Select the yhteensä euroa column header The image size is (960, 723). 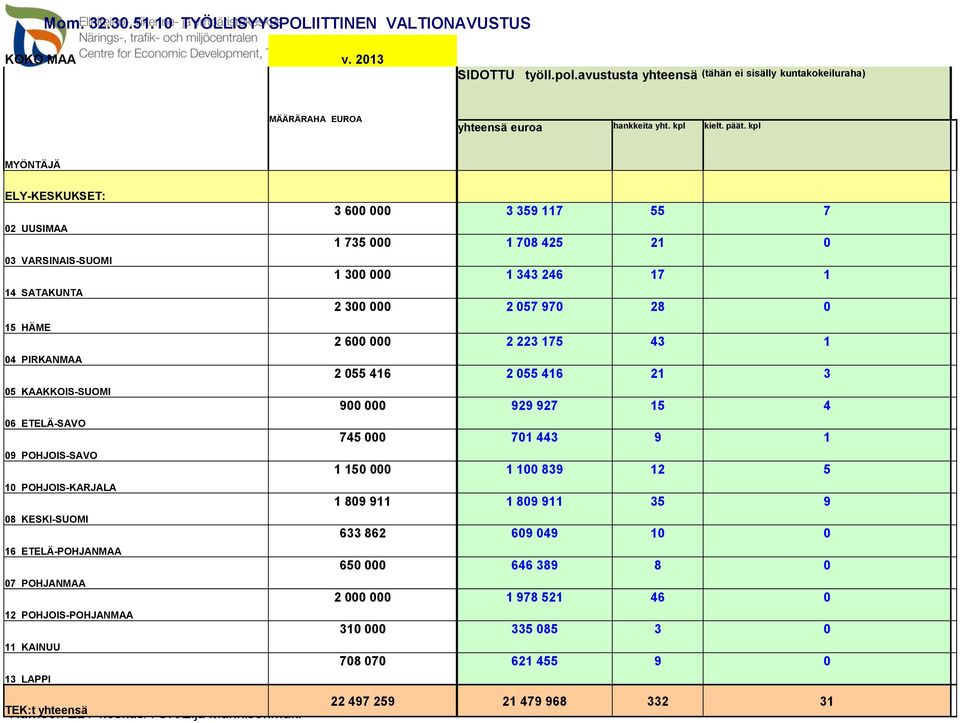[x=500, y=127]
